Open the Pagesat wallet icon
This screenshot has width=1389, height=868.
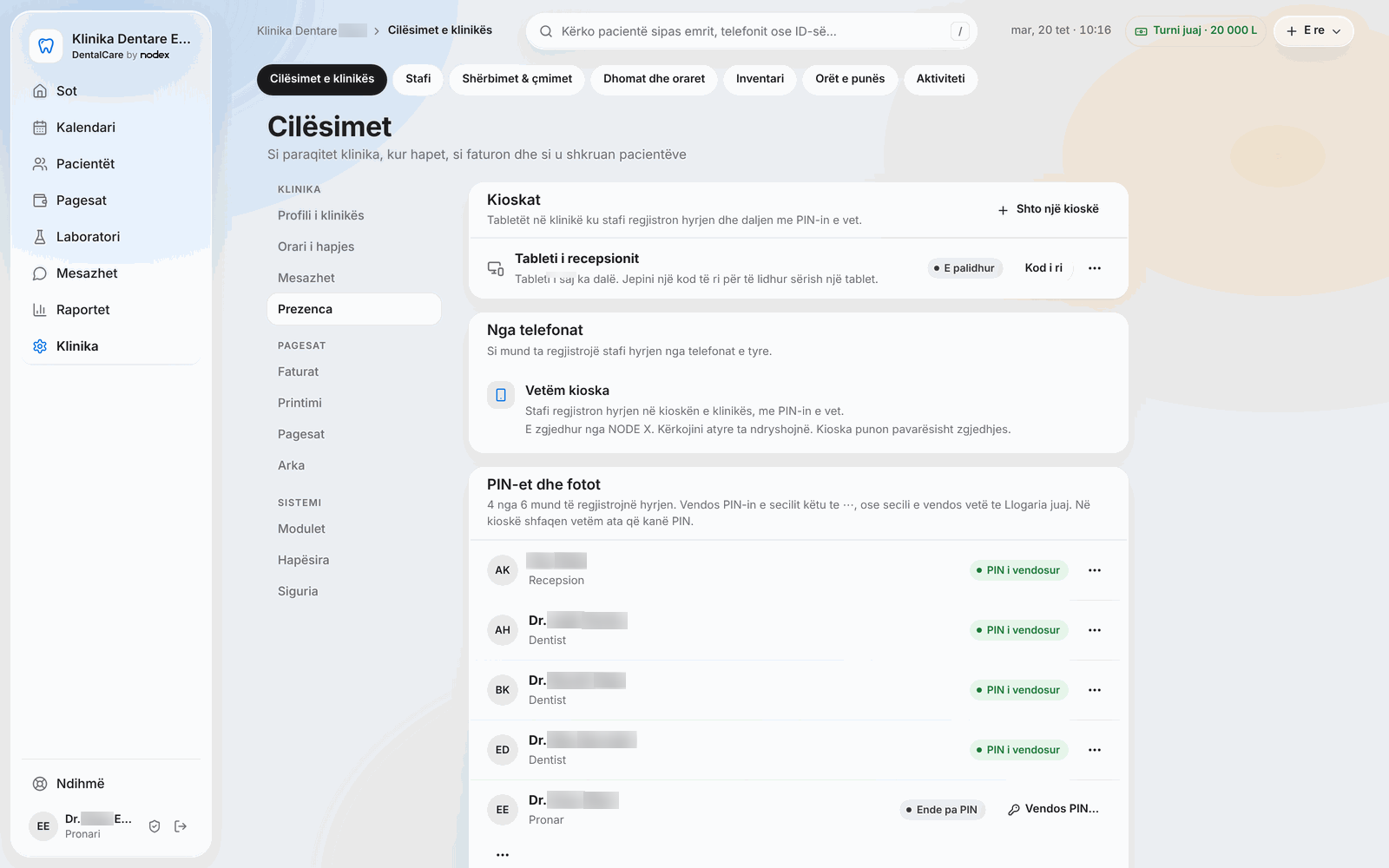point(40,201)
